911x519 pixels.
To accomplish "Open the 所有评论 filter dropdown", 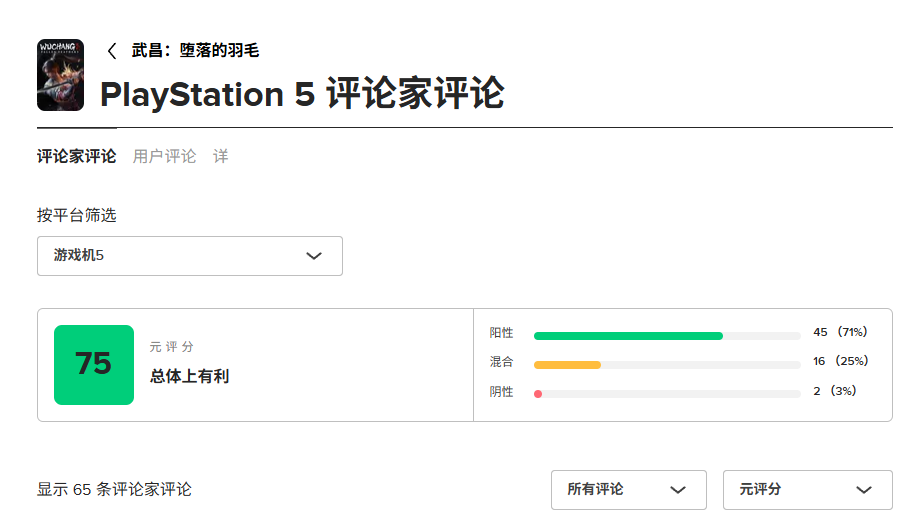I will pos(628,490).
